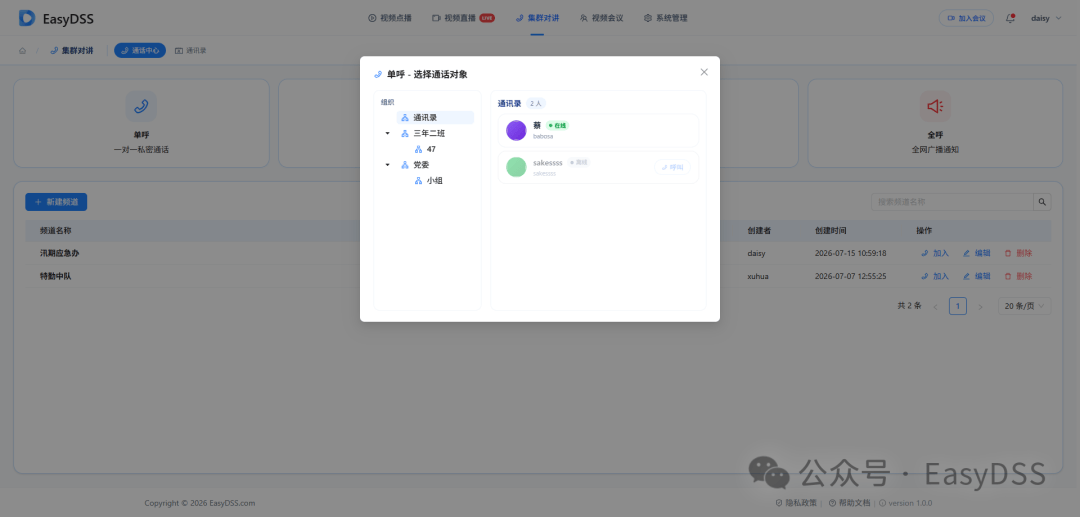Click the 汛期应急办 channel name
This screenshot has width=1080, height=517.
tap(59, 253)
